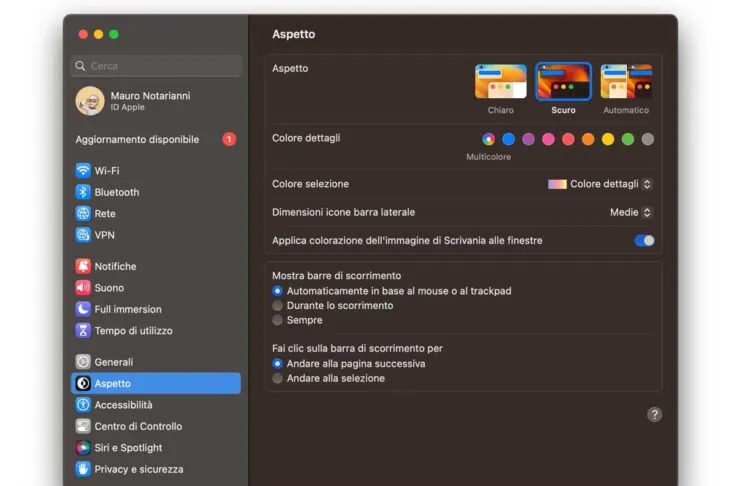Minimize window with the yellow button
This screenshot has height=486, width=741.
click(98, 34)
